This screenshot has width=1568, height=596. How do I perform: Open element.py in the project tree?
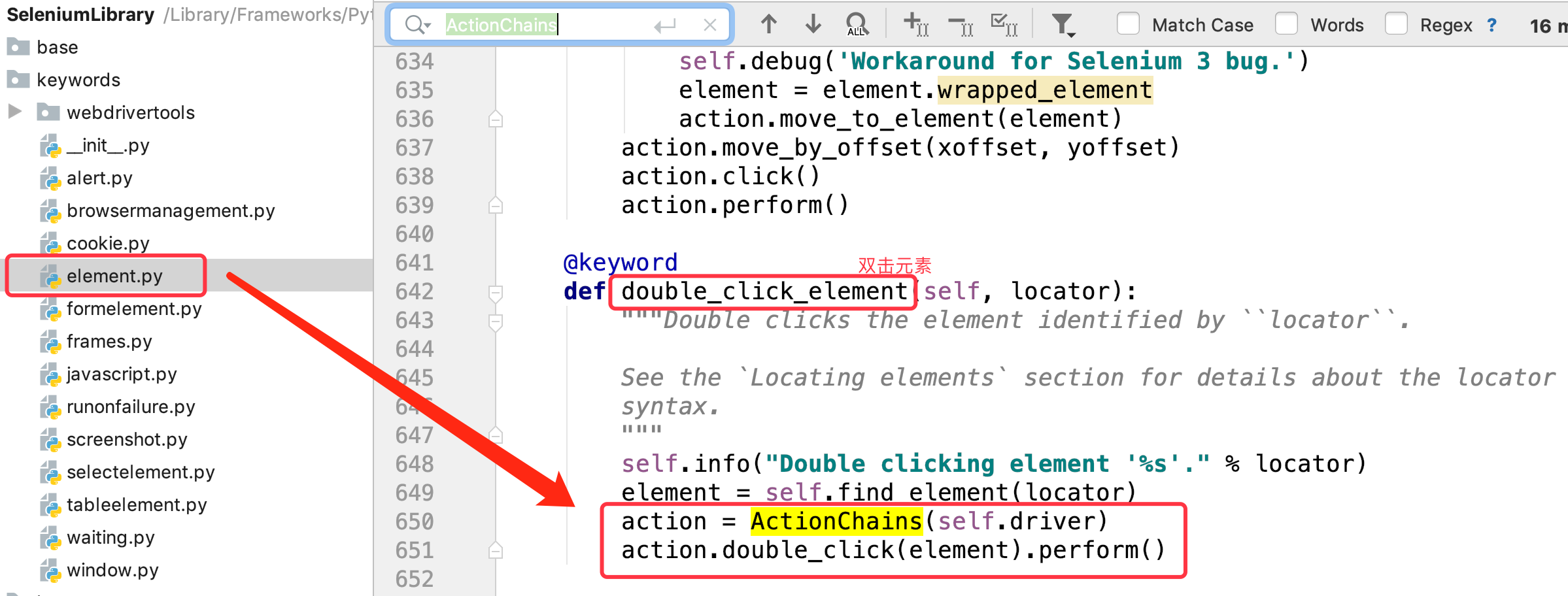pos(114,276)
